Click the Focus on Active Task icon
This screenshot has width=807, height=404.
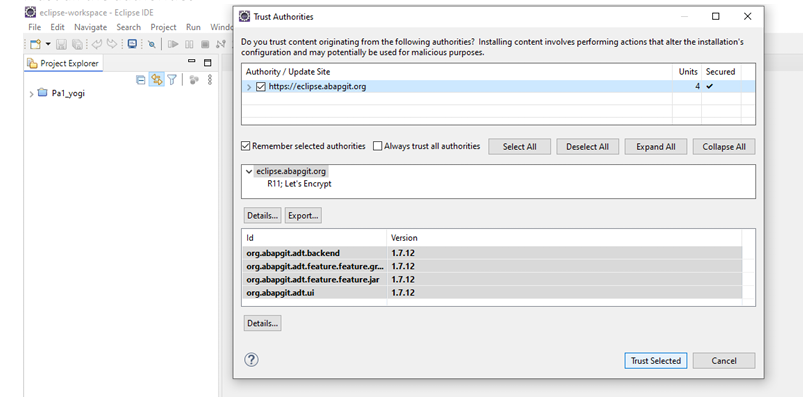pyautogui.click(x=194, y=80)
